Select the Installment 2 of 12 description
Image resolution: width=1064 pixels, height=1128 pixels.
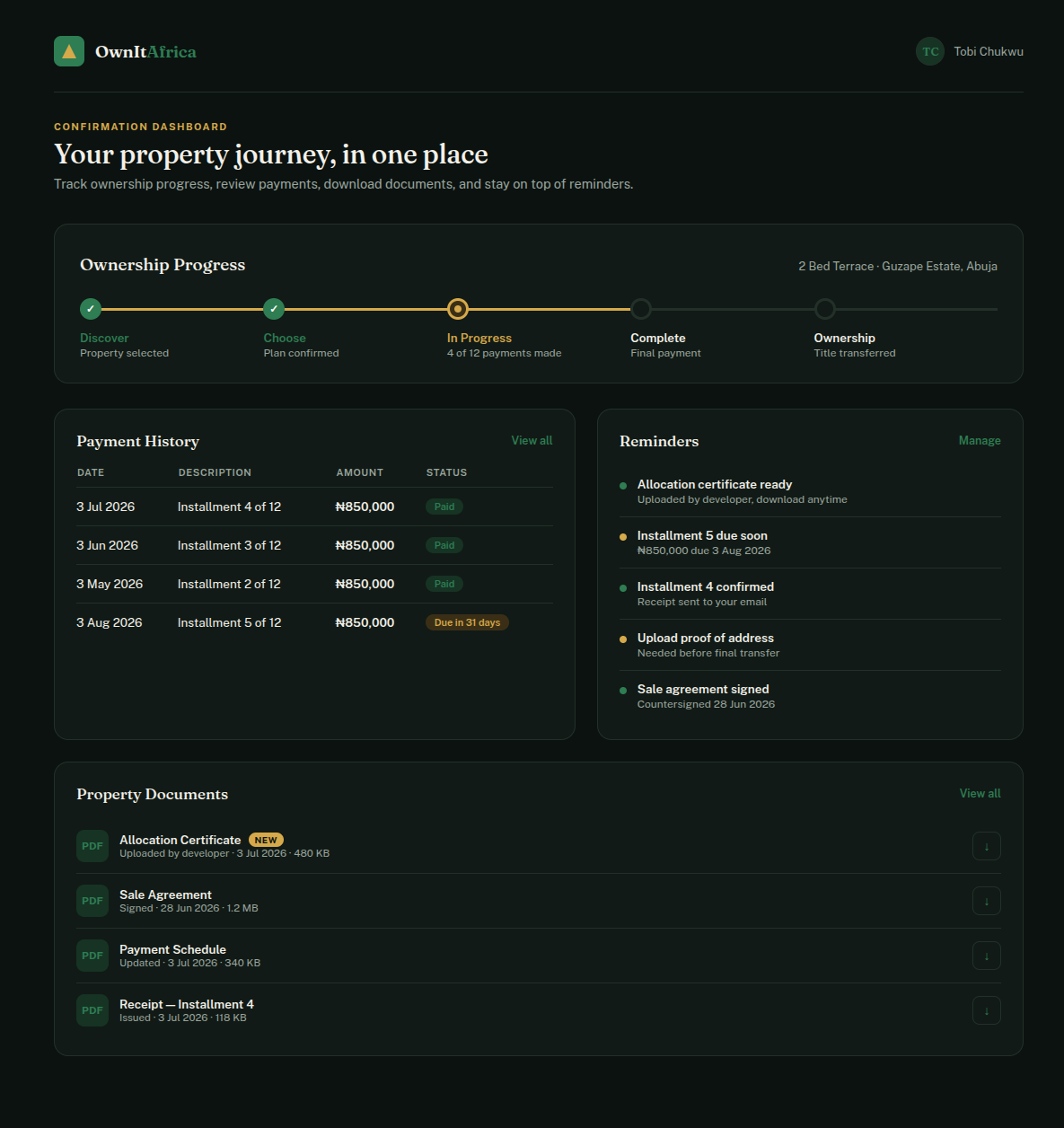pos(229,584)
